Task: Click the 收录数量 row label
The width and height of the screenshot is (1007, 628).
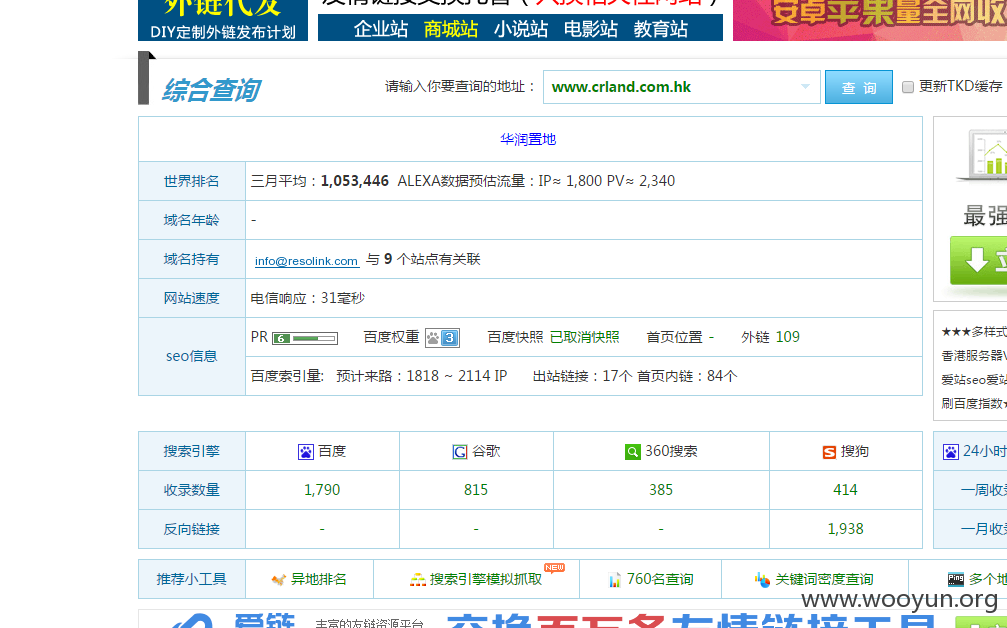Action: click(x=191, y=490)
